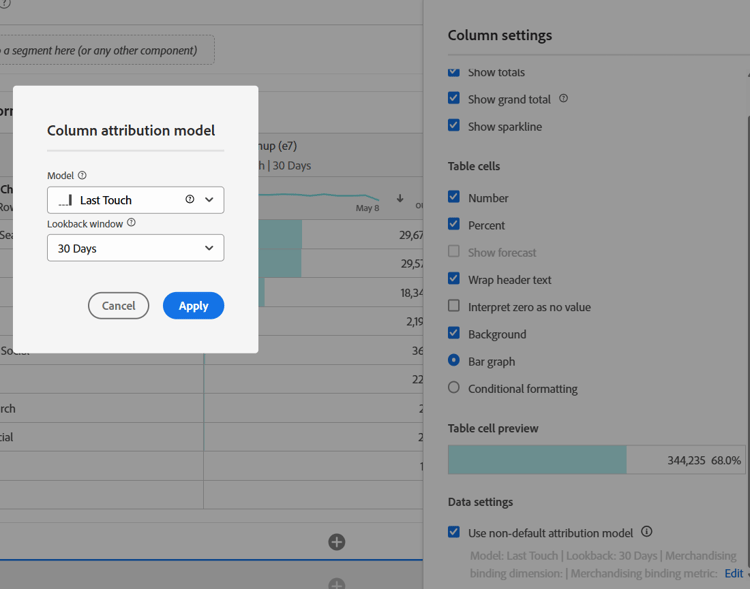Apply the column attribution model
This screenshot has height=589, width=750.
[193, 306]
